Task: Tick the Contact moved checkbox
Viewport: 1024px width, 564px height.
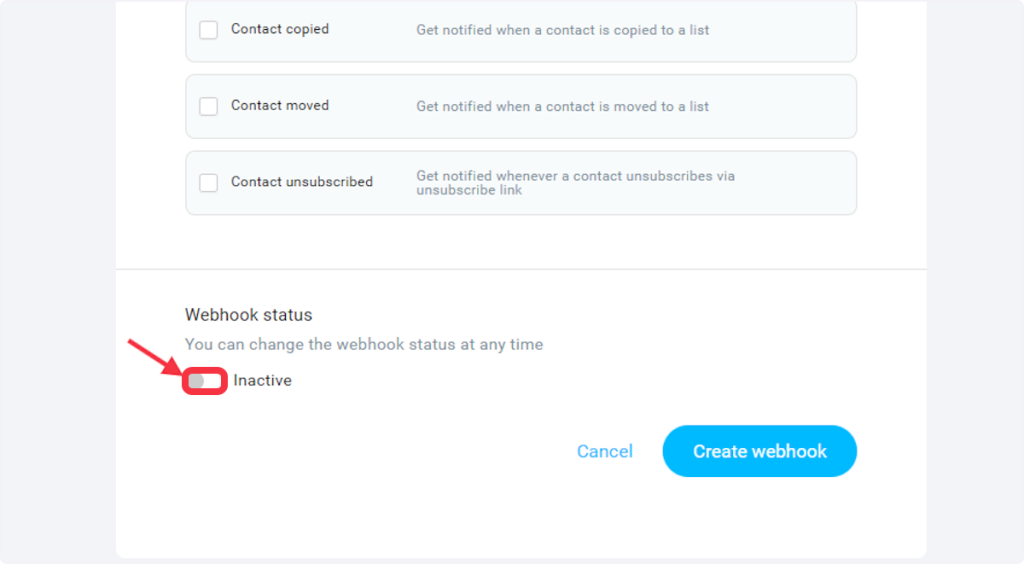Action: 208,106
